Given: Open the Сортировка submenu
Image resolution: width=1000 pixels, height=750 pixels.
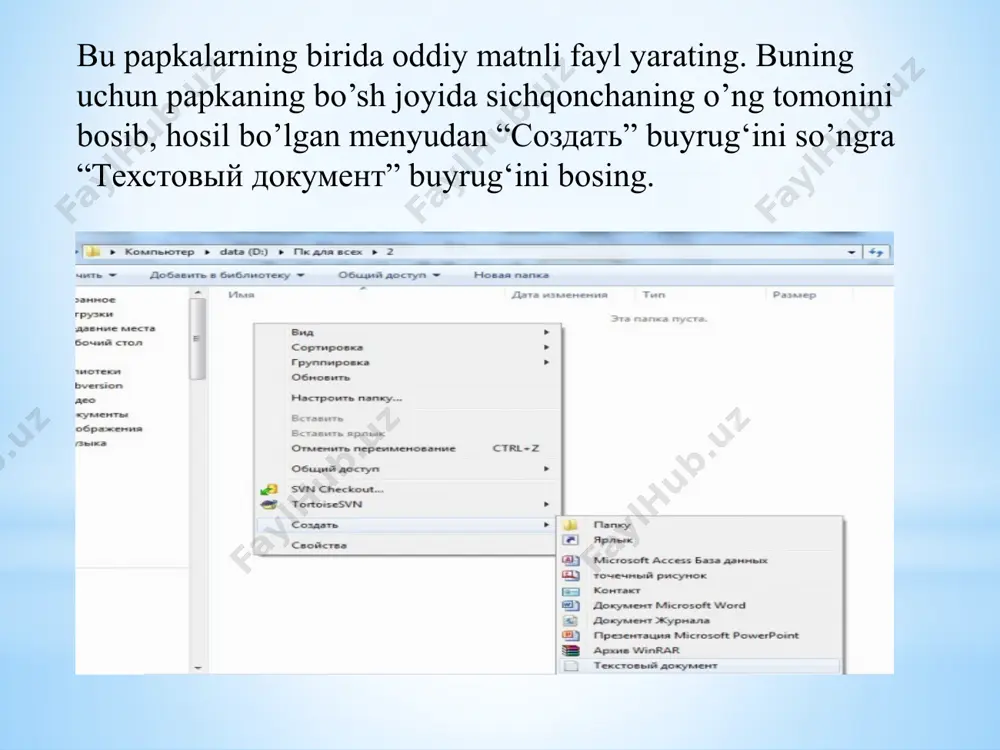Looking at the screenshot, I should click(408, 348).
